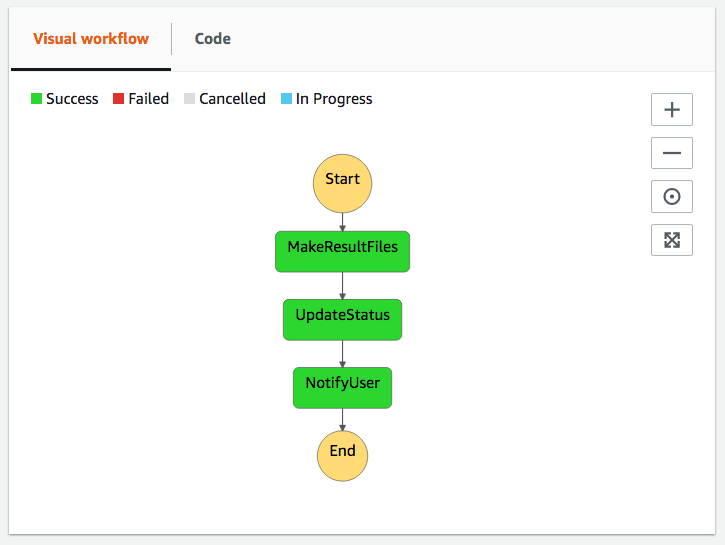The image size is (725, 545).
Task: Switch to the Code tab
Action: pos(212,39)
